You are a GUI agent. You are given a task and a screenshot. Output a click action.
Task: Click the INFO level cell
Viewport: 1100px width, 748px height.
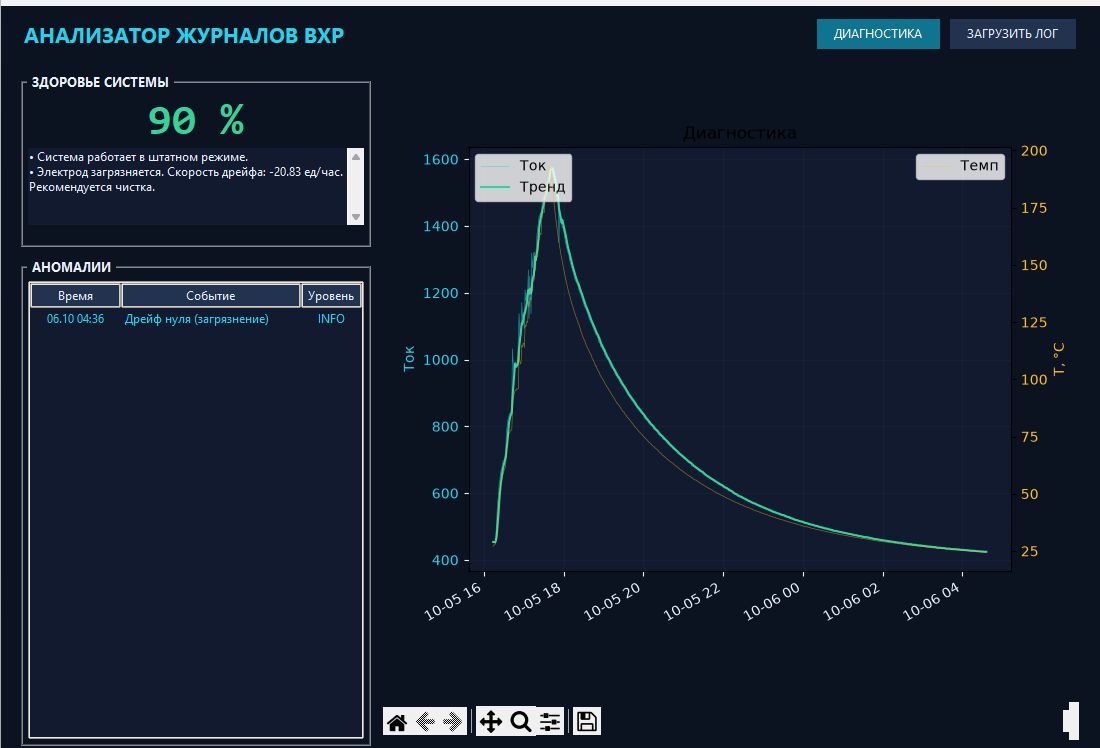[x=331, y=319]
